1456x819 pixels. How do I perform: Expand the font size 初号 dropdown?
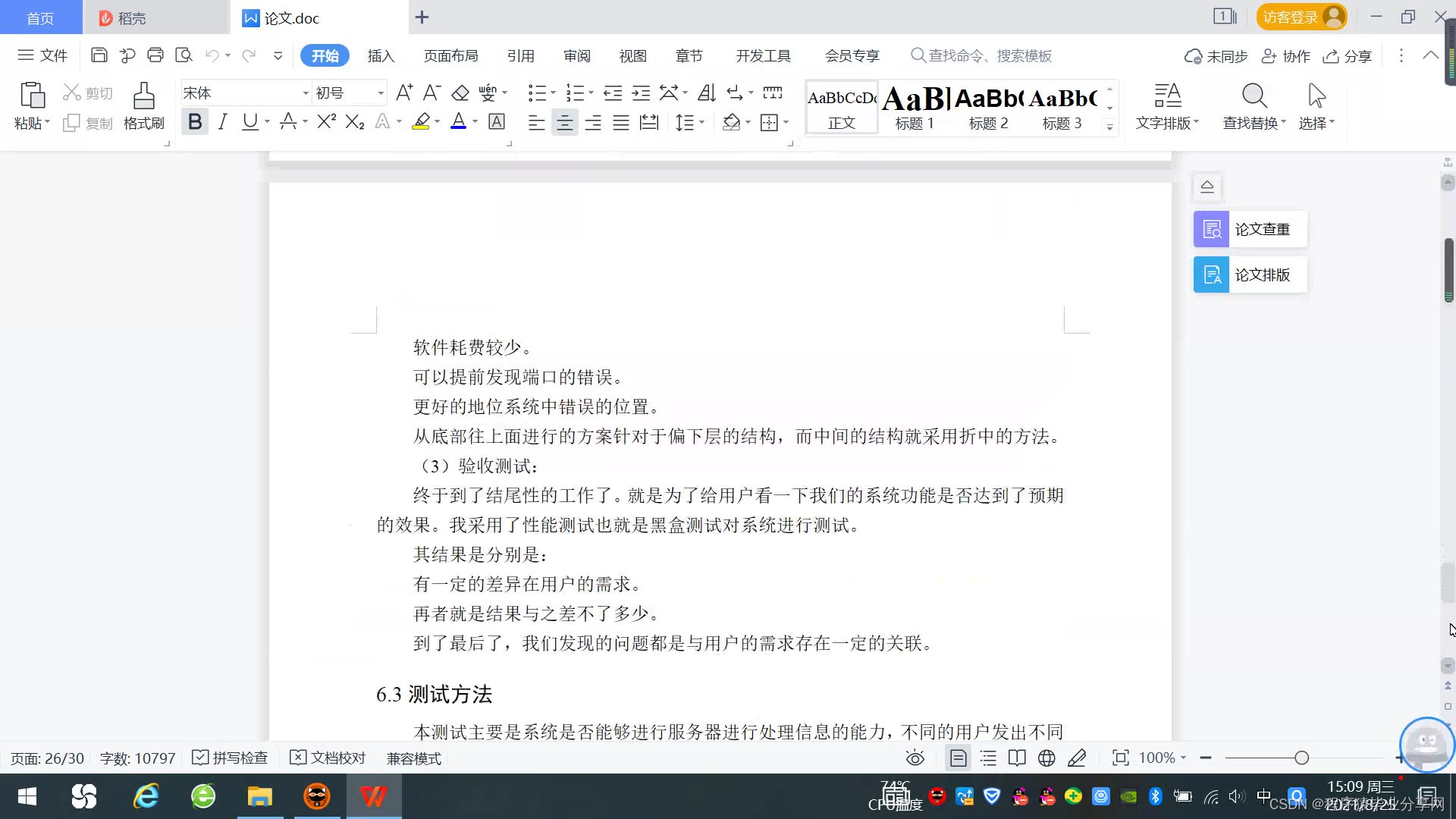point(381,93)
